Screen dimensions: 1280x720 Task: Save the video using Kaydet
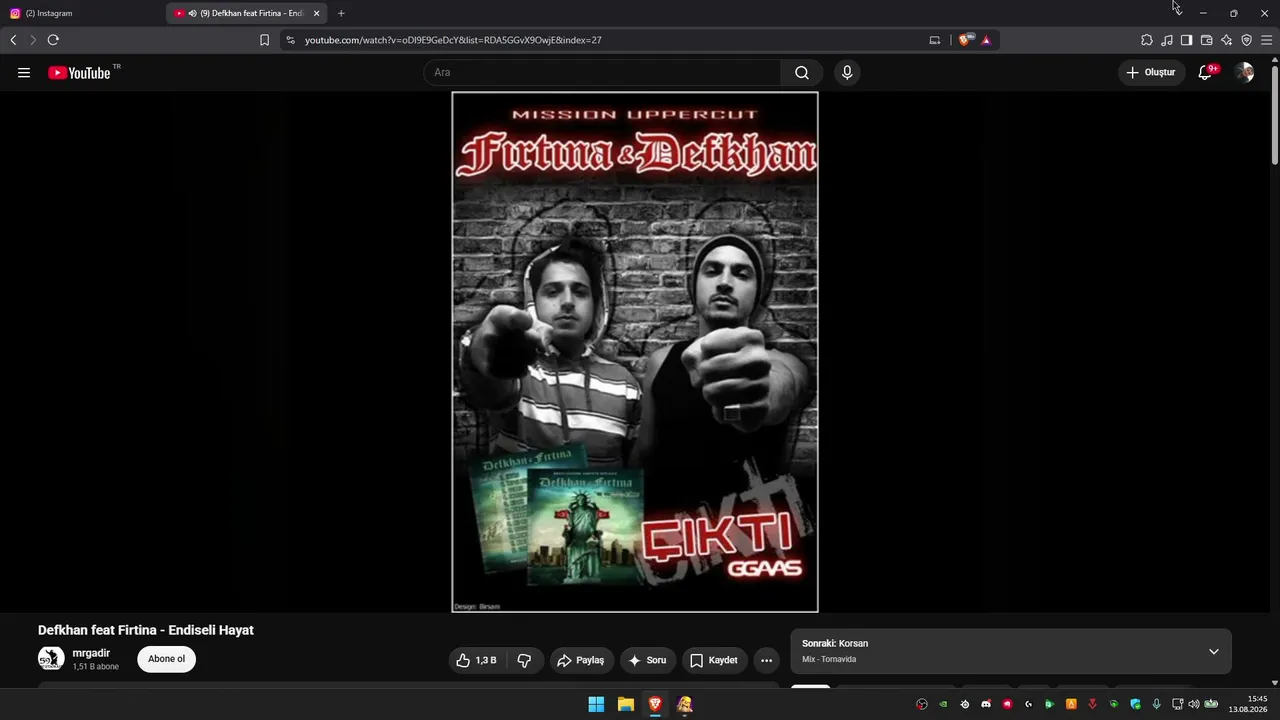coord(714,660)
